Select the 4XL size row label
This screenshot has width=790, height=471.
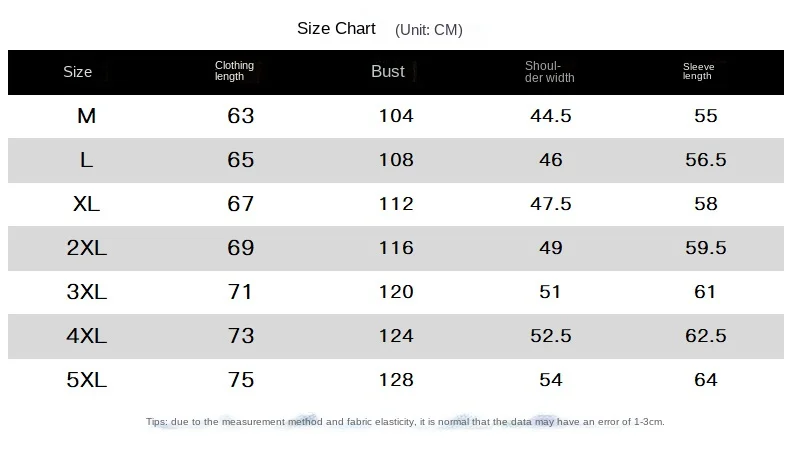point(87,335)
